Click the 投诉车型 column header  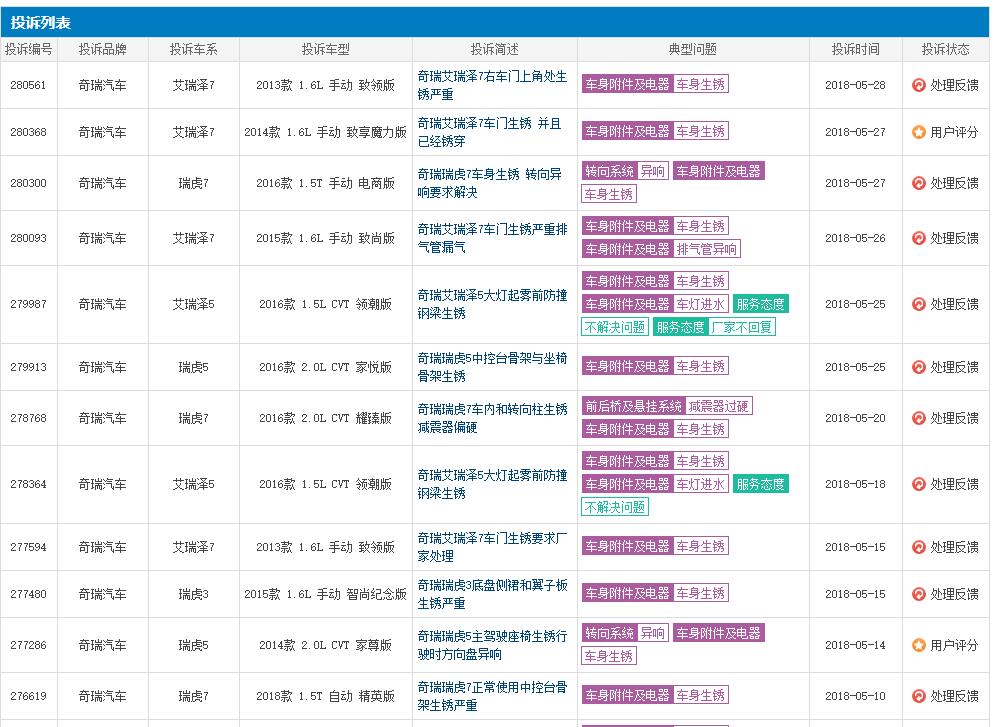pos(325,49)
